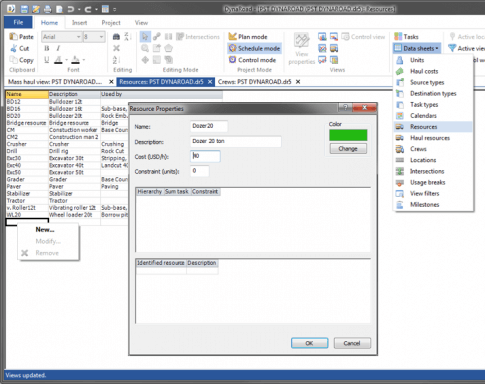The image size is (485, 384).
Task: Click the Copy icon in Clipboard group
Action: coord(13,60)
